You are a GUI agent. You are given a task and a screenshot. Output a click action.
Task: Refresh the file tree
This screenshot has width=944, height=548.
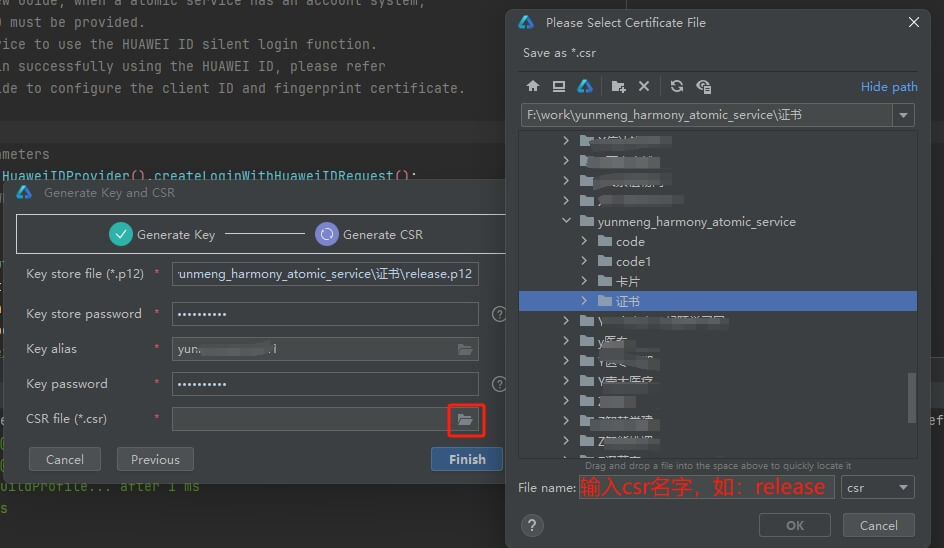pos(677,86)
